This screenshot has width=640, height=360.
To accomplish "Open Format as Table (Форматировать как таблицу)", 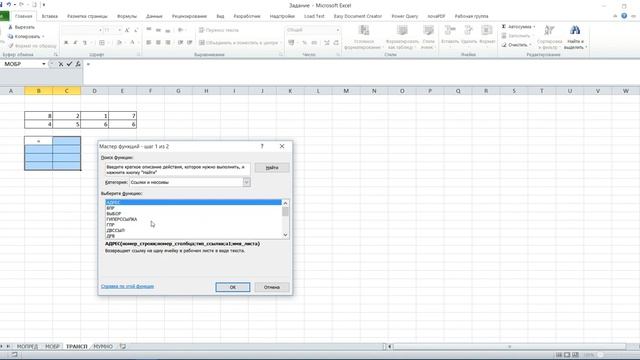I will click(x=402, y=37).
